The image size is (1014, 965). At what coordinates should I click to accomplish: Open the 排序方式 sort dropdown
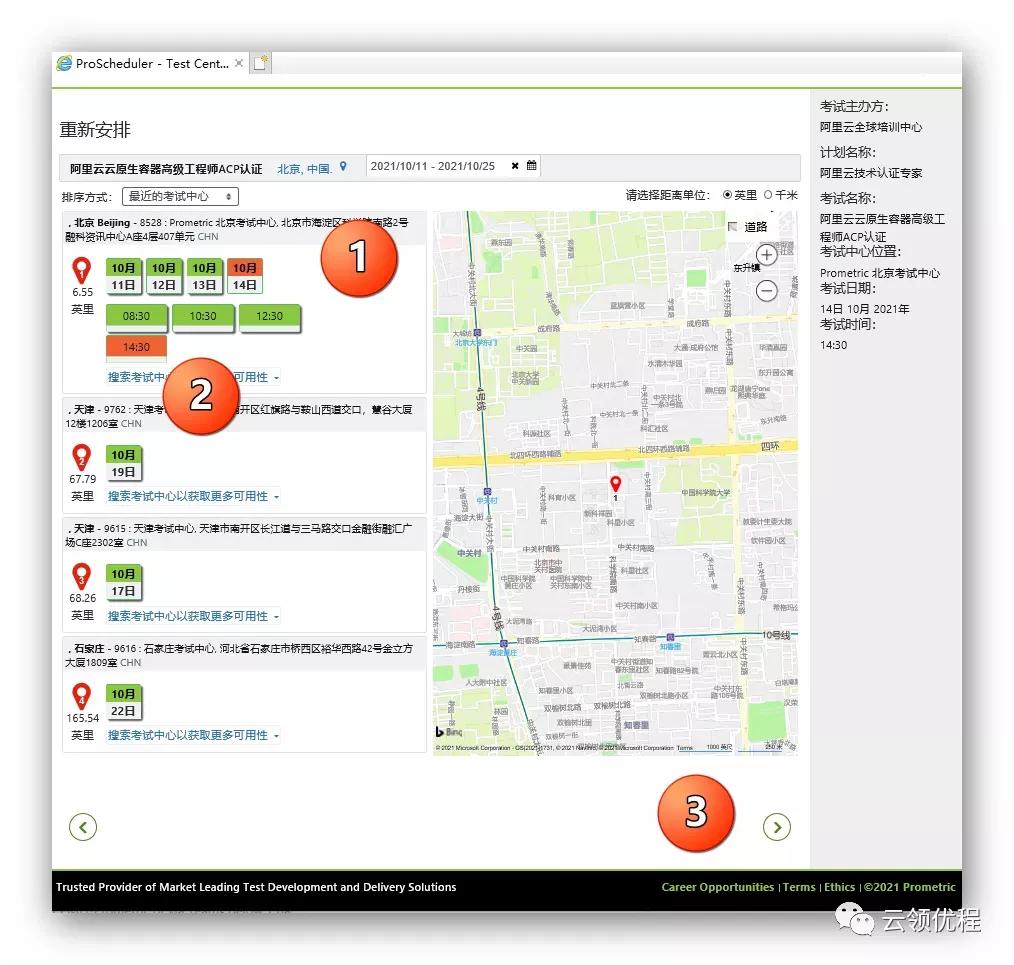[180, 196]
